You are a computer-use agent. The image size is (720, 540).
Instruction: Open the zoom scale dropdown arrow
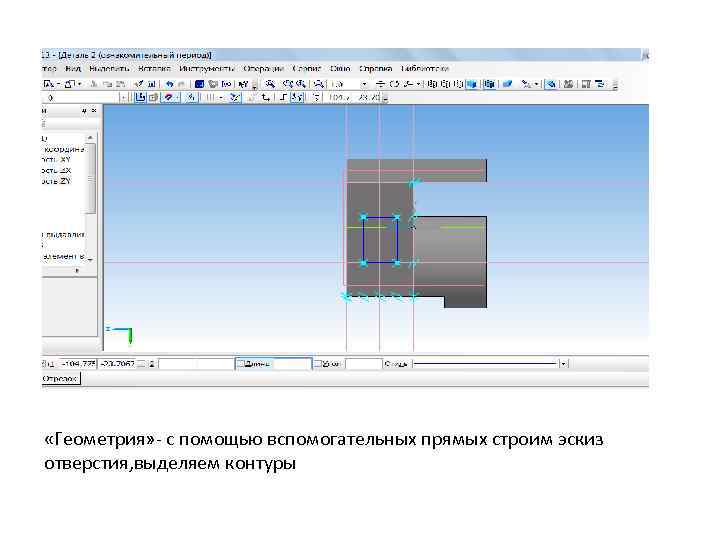click(364, 84)
